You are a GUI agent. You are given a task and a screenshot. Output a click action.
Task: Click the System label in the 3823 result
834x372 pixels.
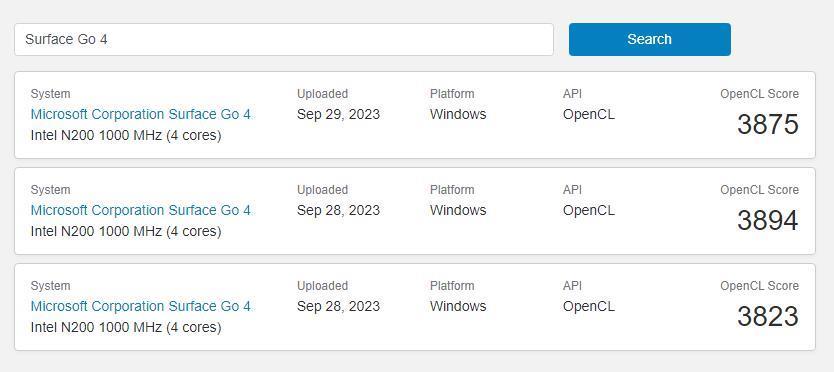(x=50, y=286)
